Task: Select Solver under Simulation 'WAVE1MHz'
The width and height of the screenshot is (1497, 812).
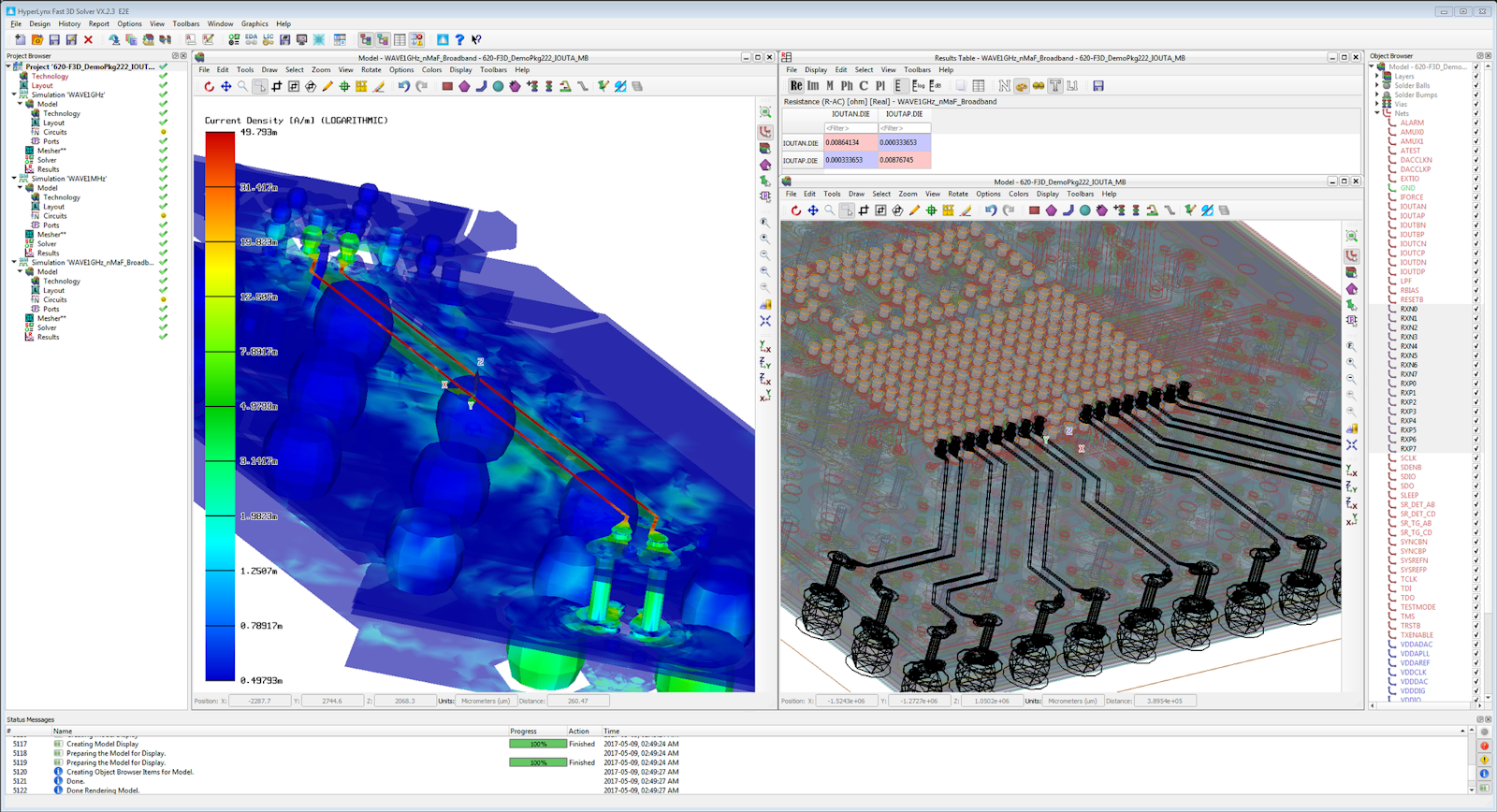Action: tap(47, 244)
